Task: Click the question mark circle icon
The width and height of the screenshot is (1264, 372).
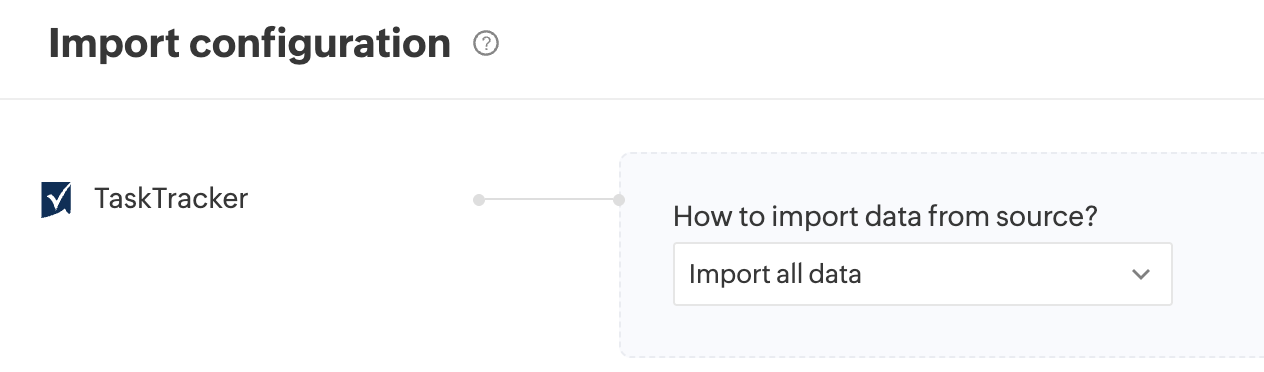Action: [486, 44]
